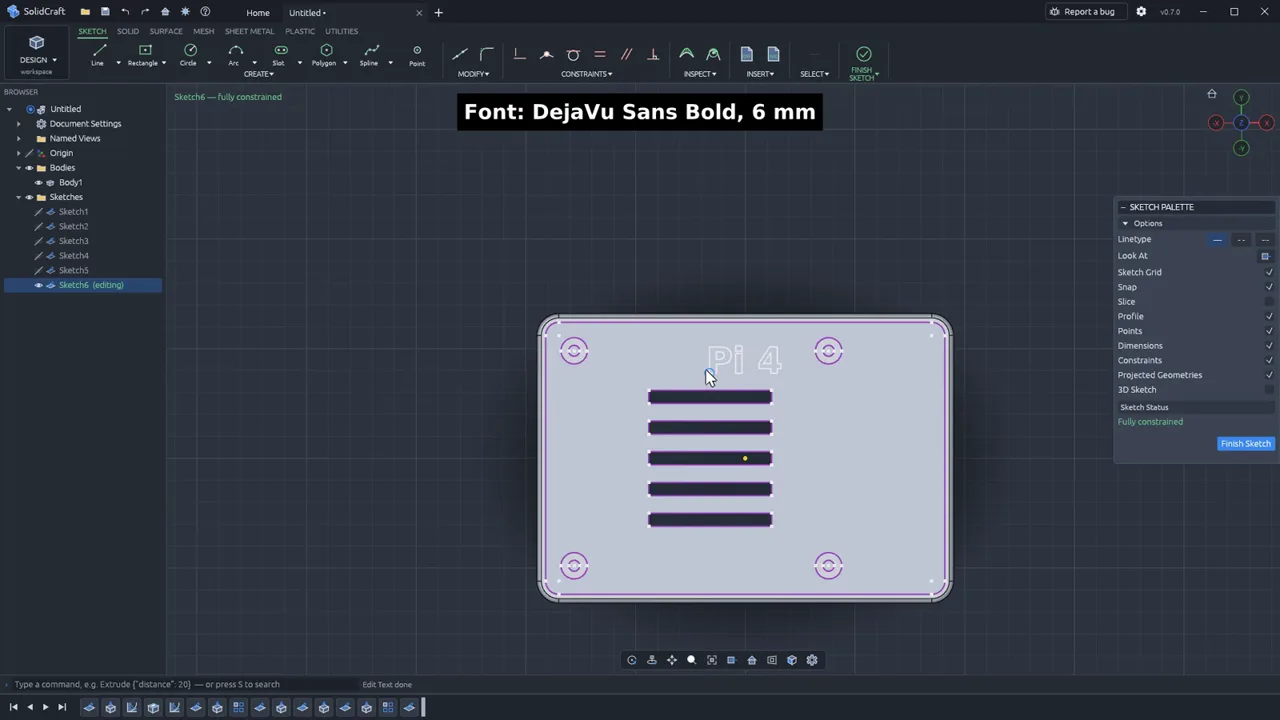
Task: Open the CREATE dropdown menu
Action: pos(258,74)
